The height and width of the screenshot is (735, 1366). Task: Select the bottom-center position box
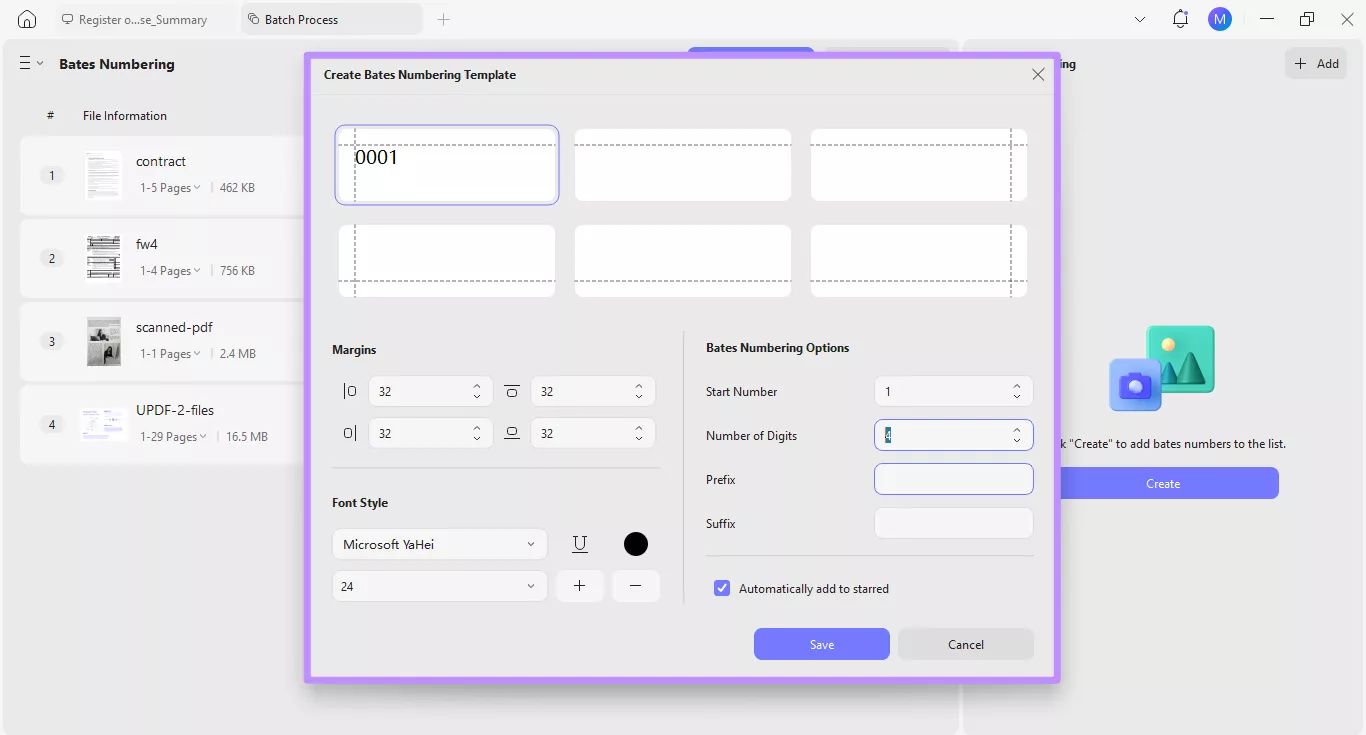[x=682, y=261]
